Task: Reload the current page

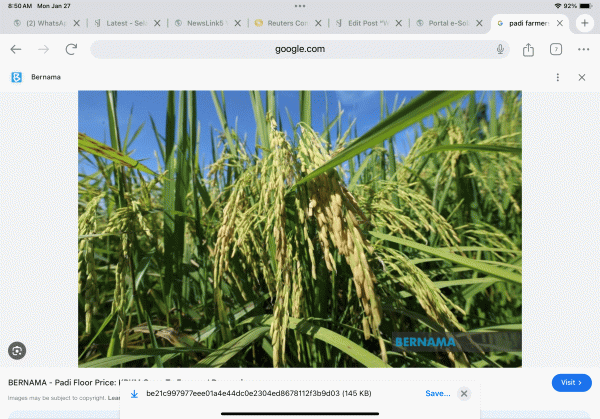Action: 71,49
